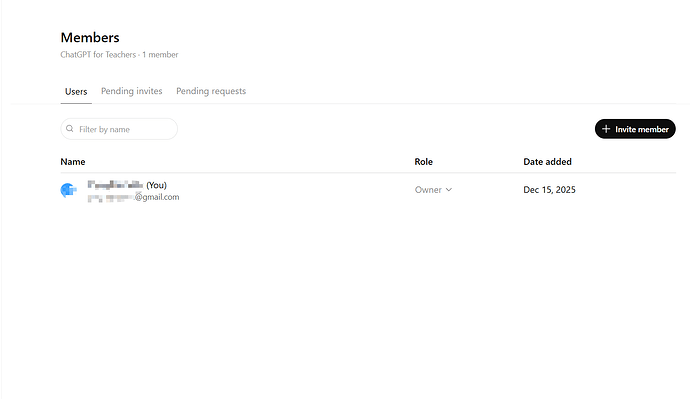
Task: Click the Date added column header
Action: 547,161
